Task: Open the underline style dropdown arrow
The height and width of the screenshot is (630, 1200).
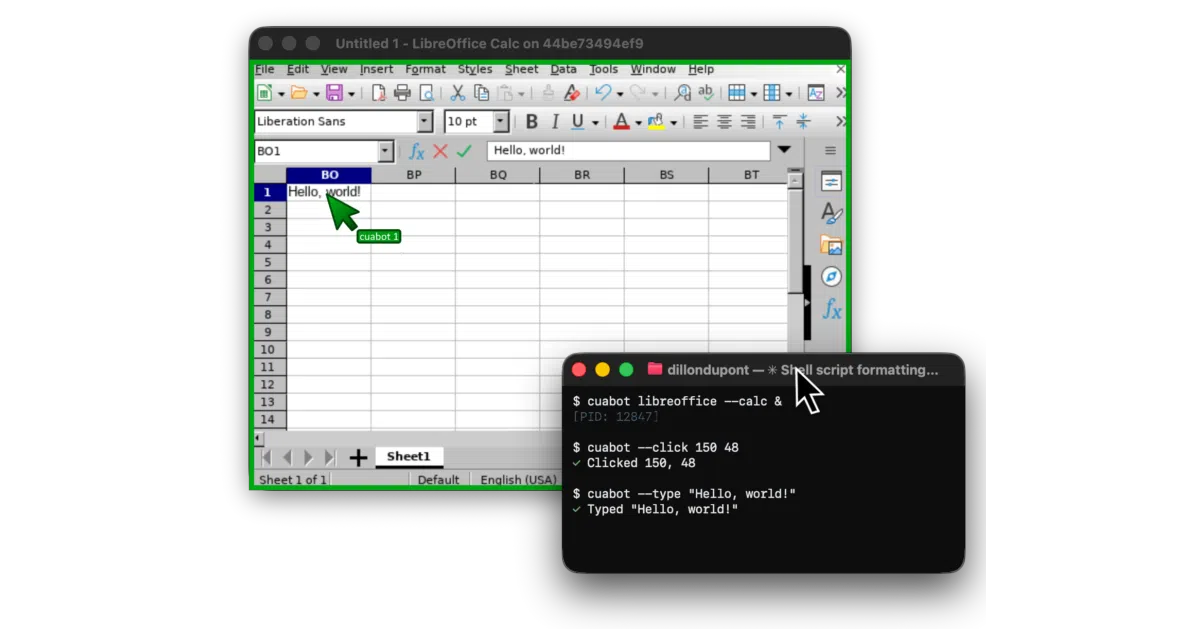Action: [595, 123]
